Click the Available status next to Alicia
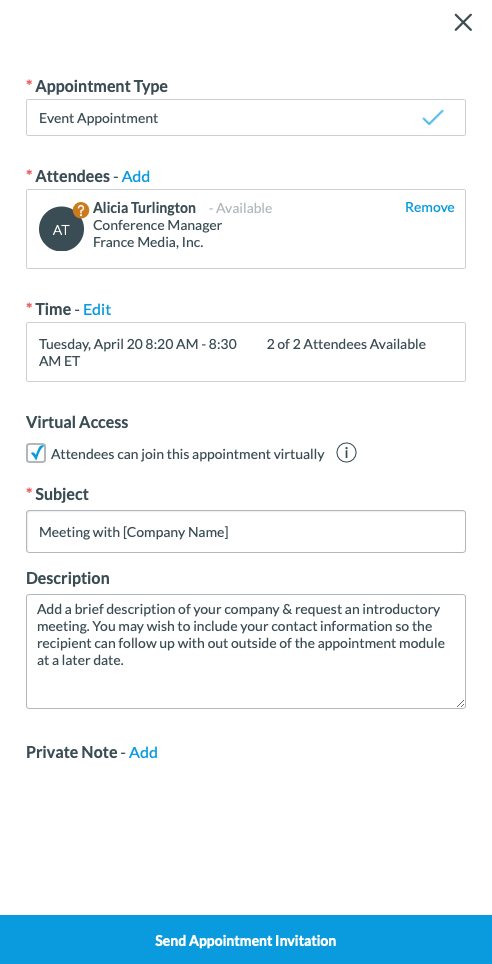Image resolution: width=492 pixels, height=964 pixels. [x=240, y=208]
